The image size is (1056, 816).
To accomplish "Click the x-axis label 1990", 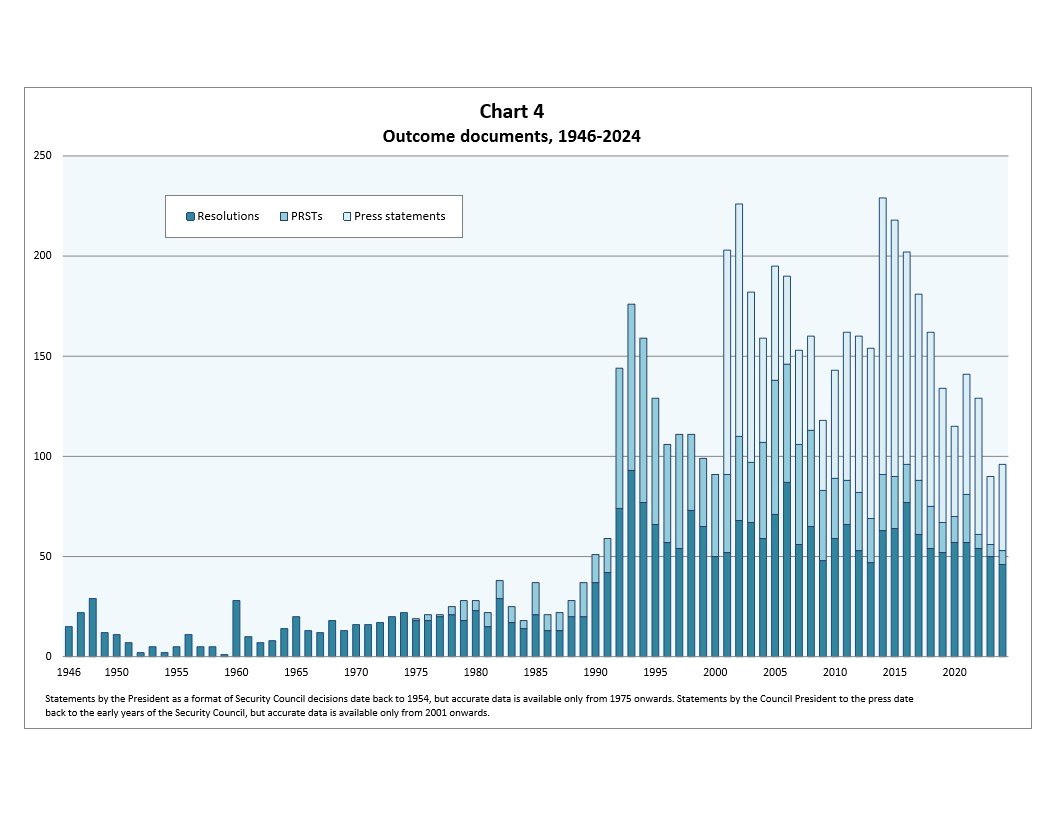I will 595,672.
